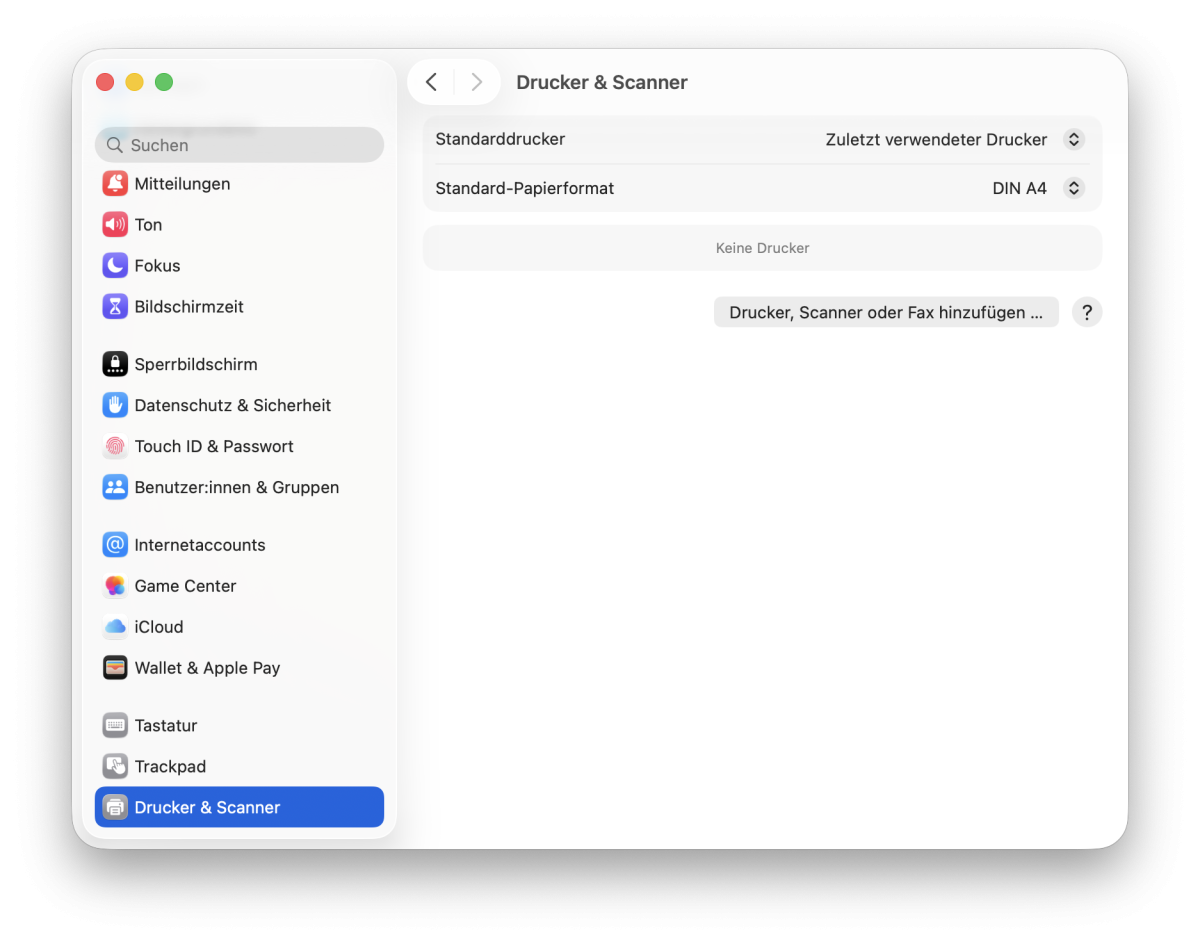1200x944 pixels.
Task: Click the Mitteilungen bell icon
Action: [115, 184]
